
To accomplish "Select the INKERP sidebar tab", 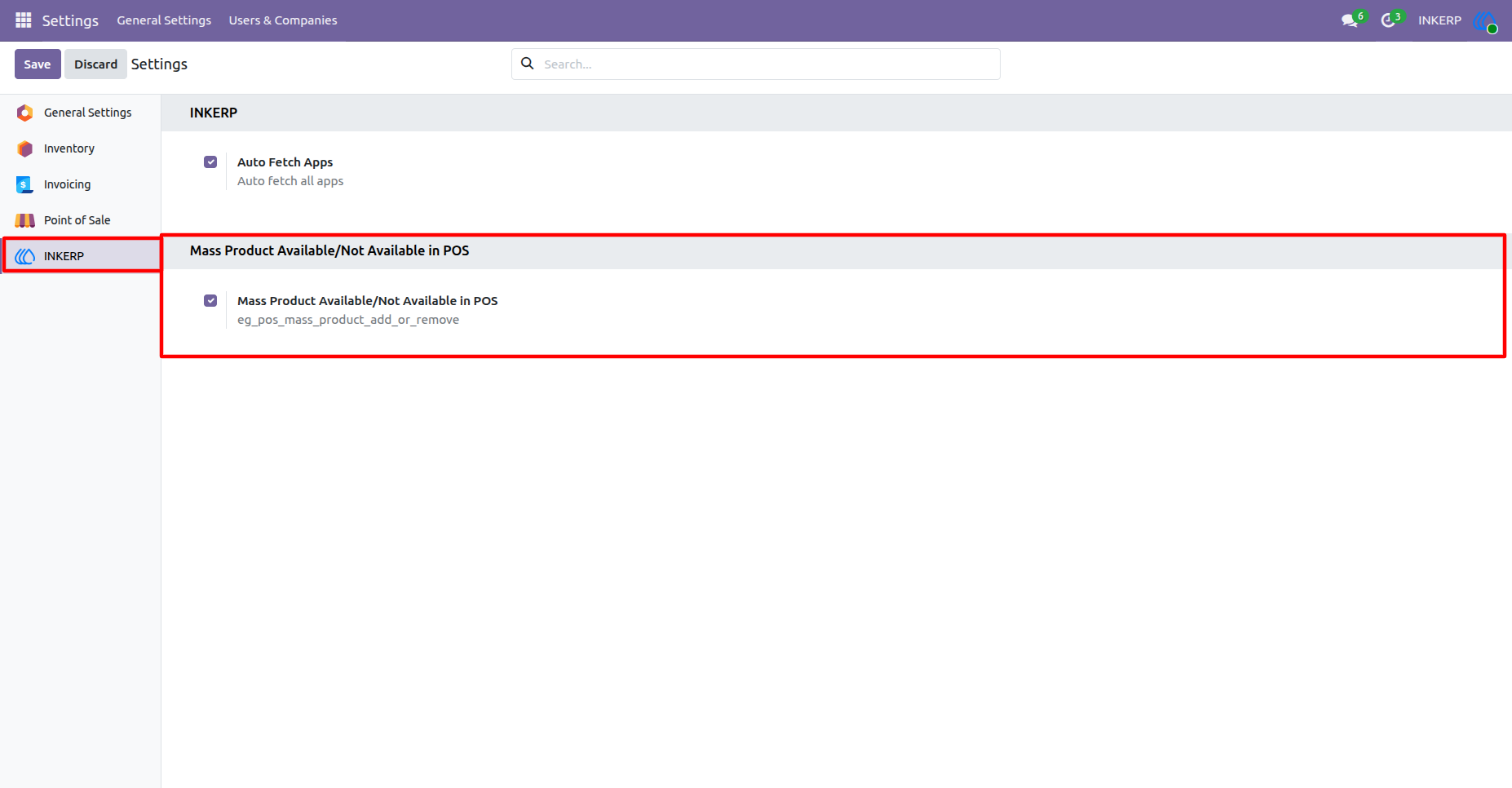I will pos(81,256).
